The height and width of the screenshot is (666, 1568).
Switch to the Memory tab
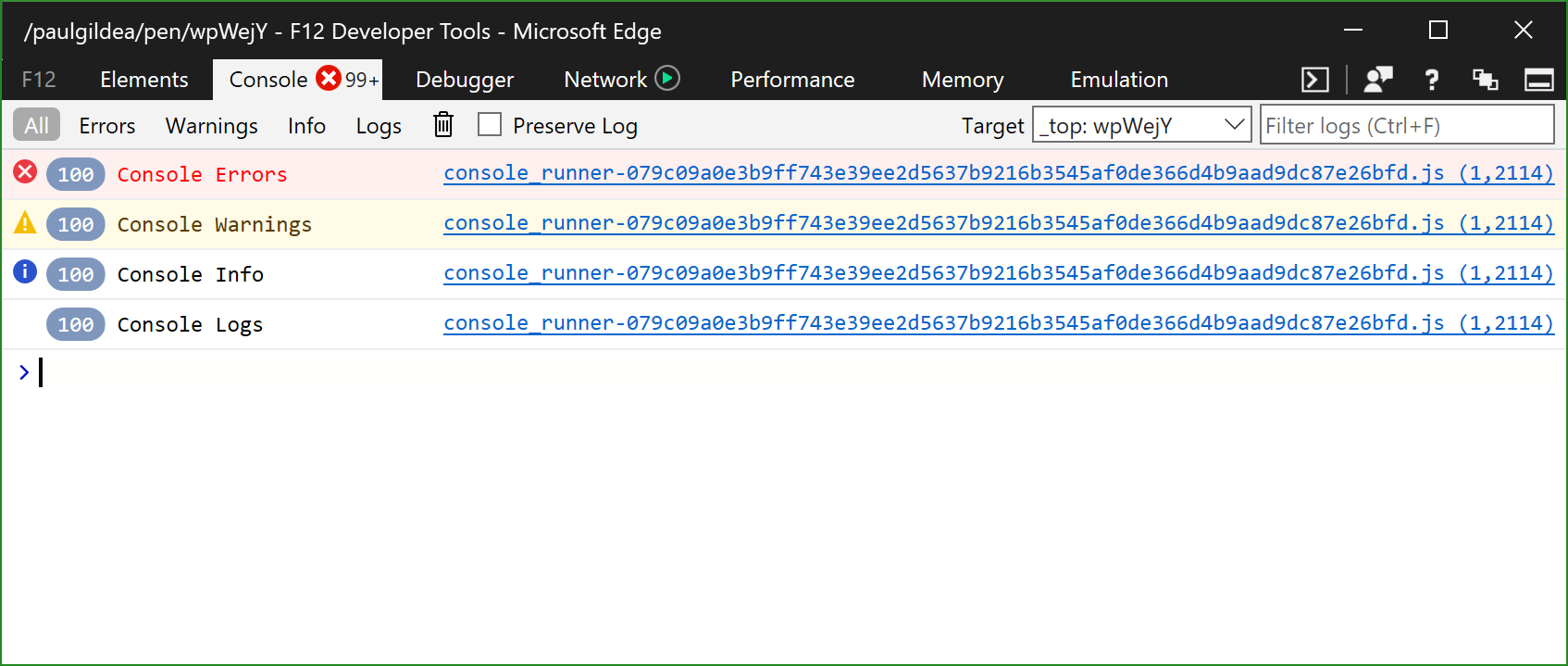(x=963, y=80)
